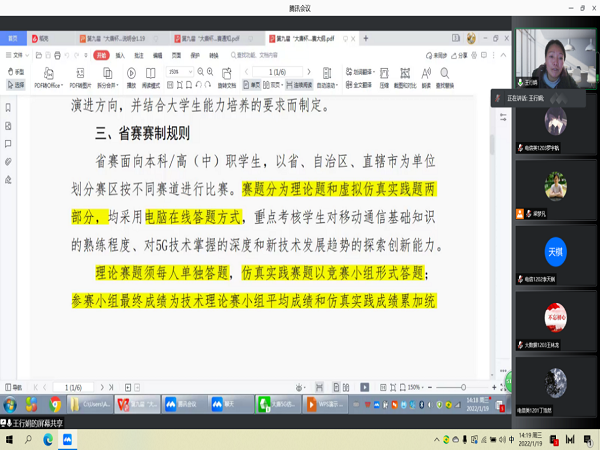
Task: Open the 插入 ribbon tab
Action: point(120,55)
